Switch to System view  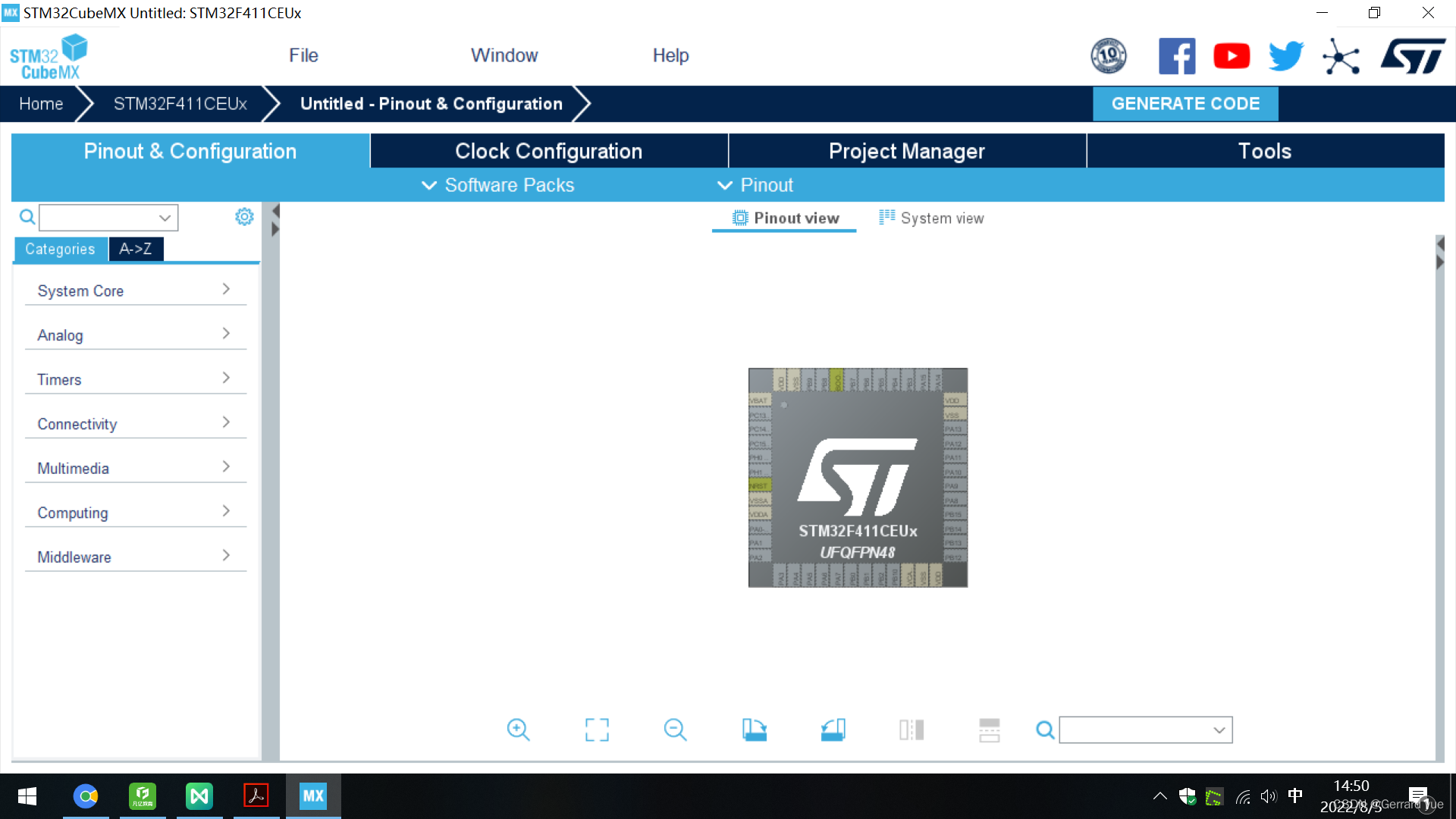click(x=931, y=218)
